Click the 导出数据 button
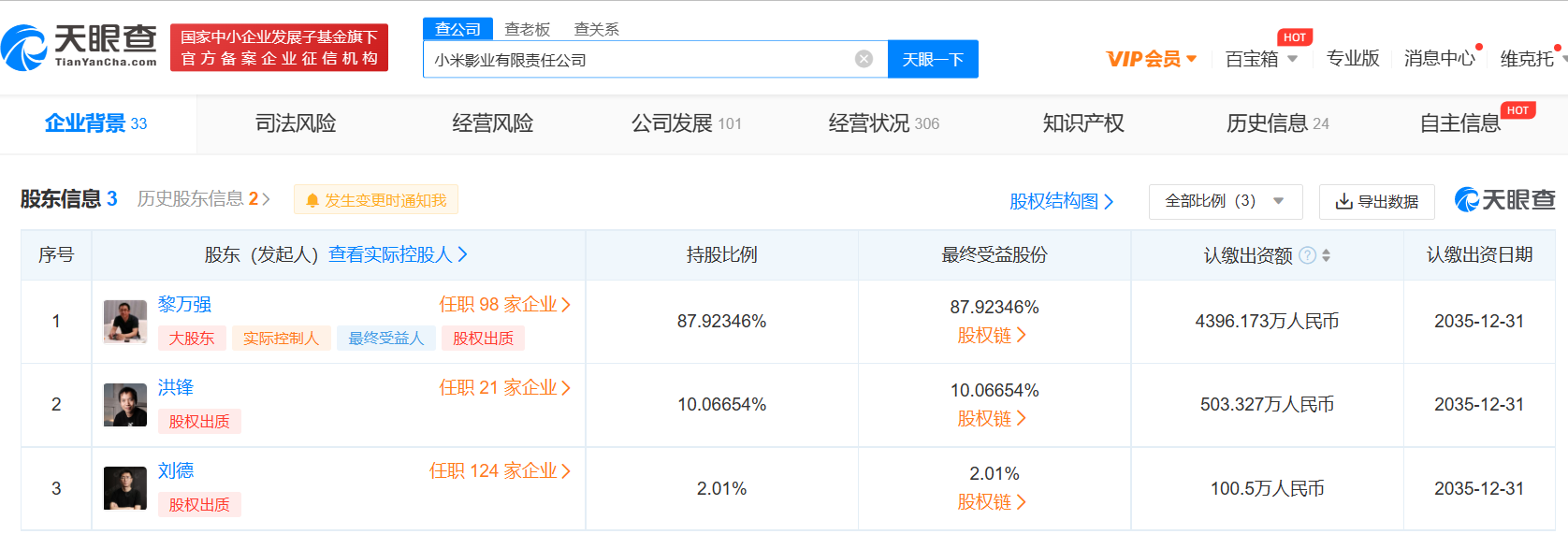 pos(1377,201)
